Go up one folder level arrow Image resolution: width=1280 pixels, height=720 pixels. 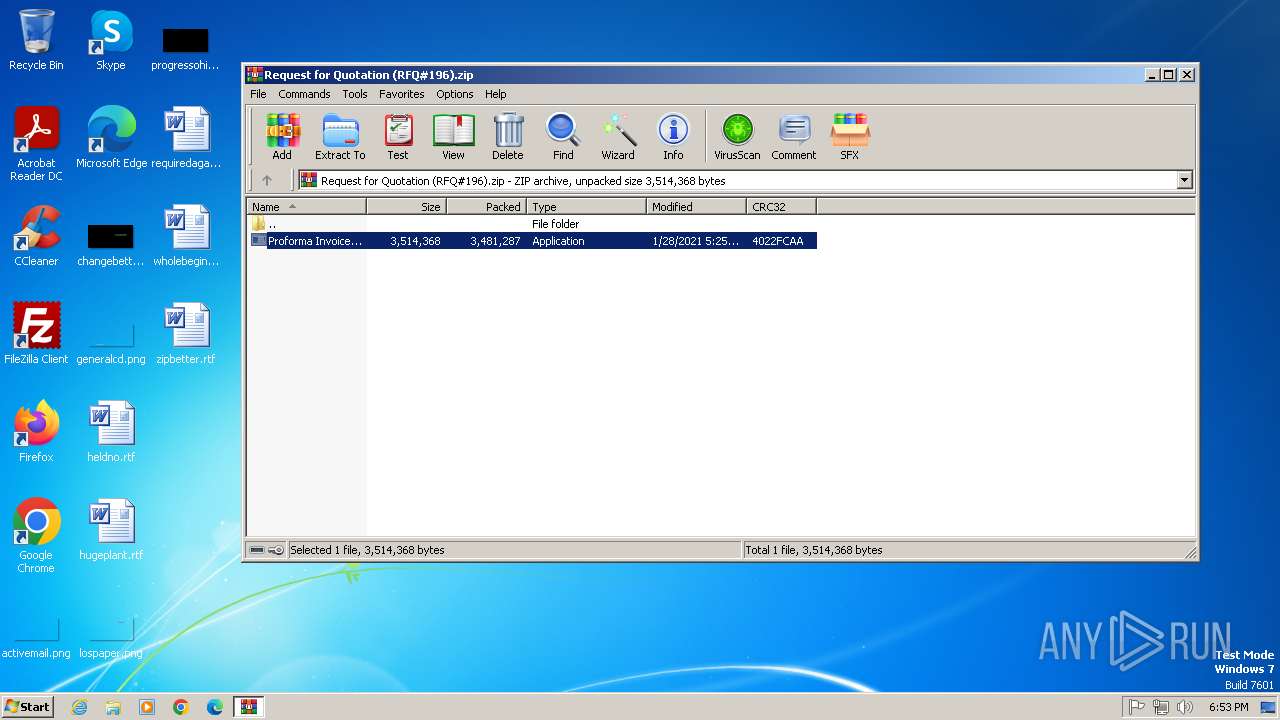[x=267, y=181]
